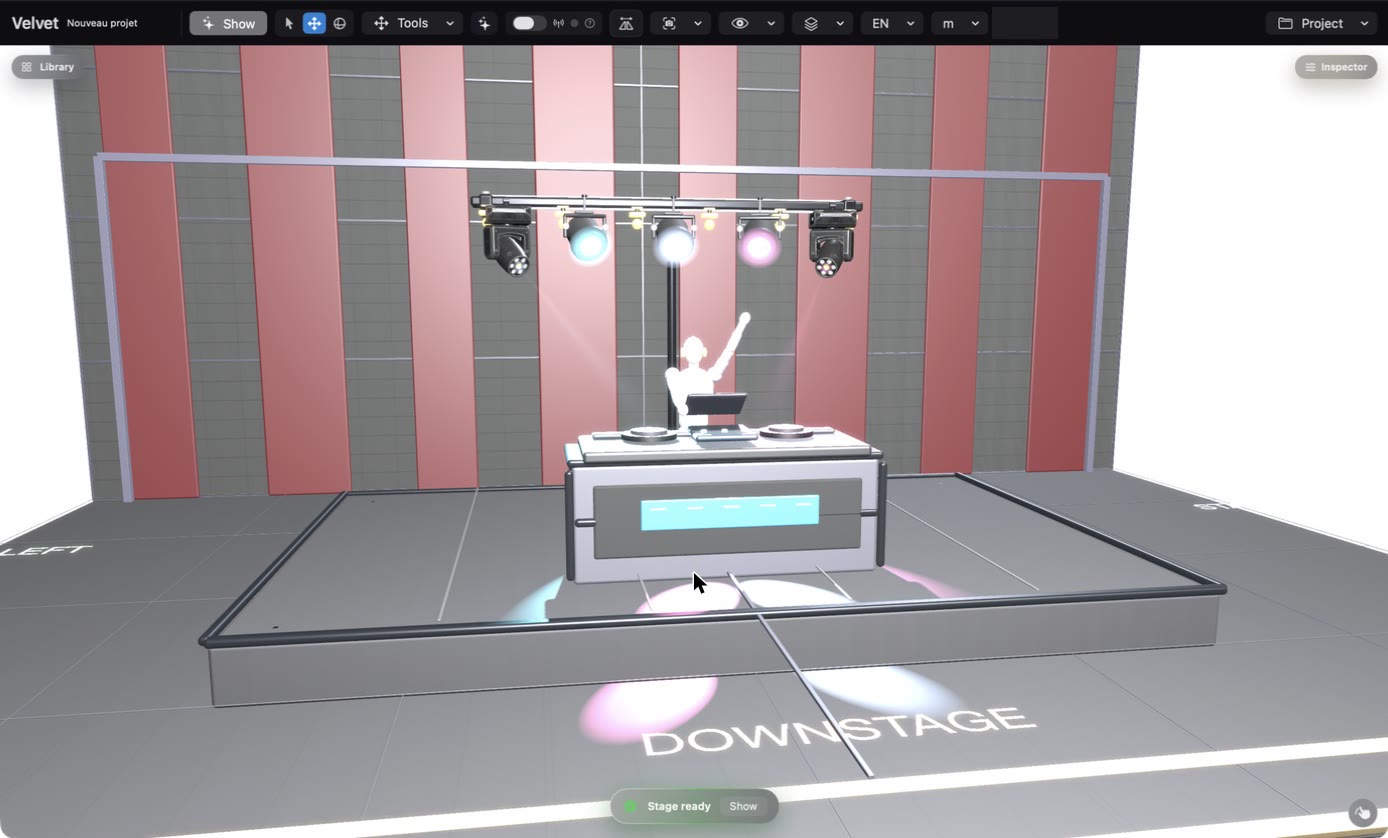Image resolution: width=1388 pixels, height=838 pixels.
Task: Expand the camera focus dropdown arrow
Action: tap(697, 23)
